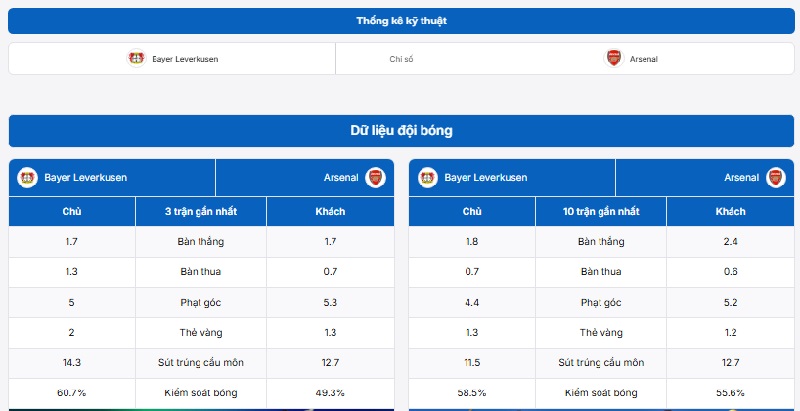The height and width of the screenshot is (411, 800).
Task: Click Thẻ vàng label in 3 trận table
Action: point(201,332)
